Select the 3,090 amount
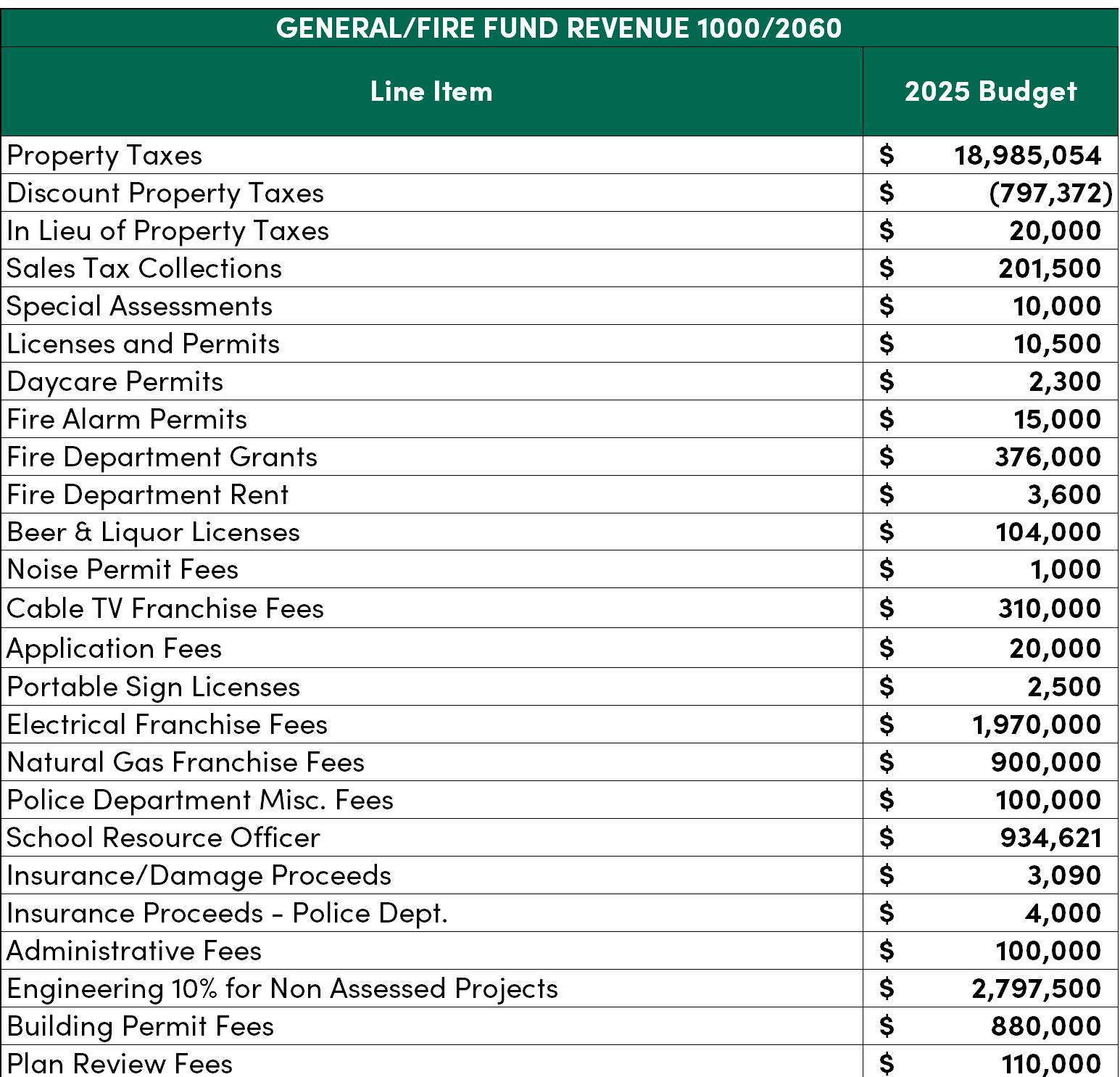The width and height of the screenshot is (1120, 1077). pyautogui.click(x=1064, y=875)
